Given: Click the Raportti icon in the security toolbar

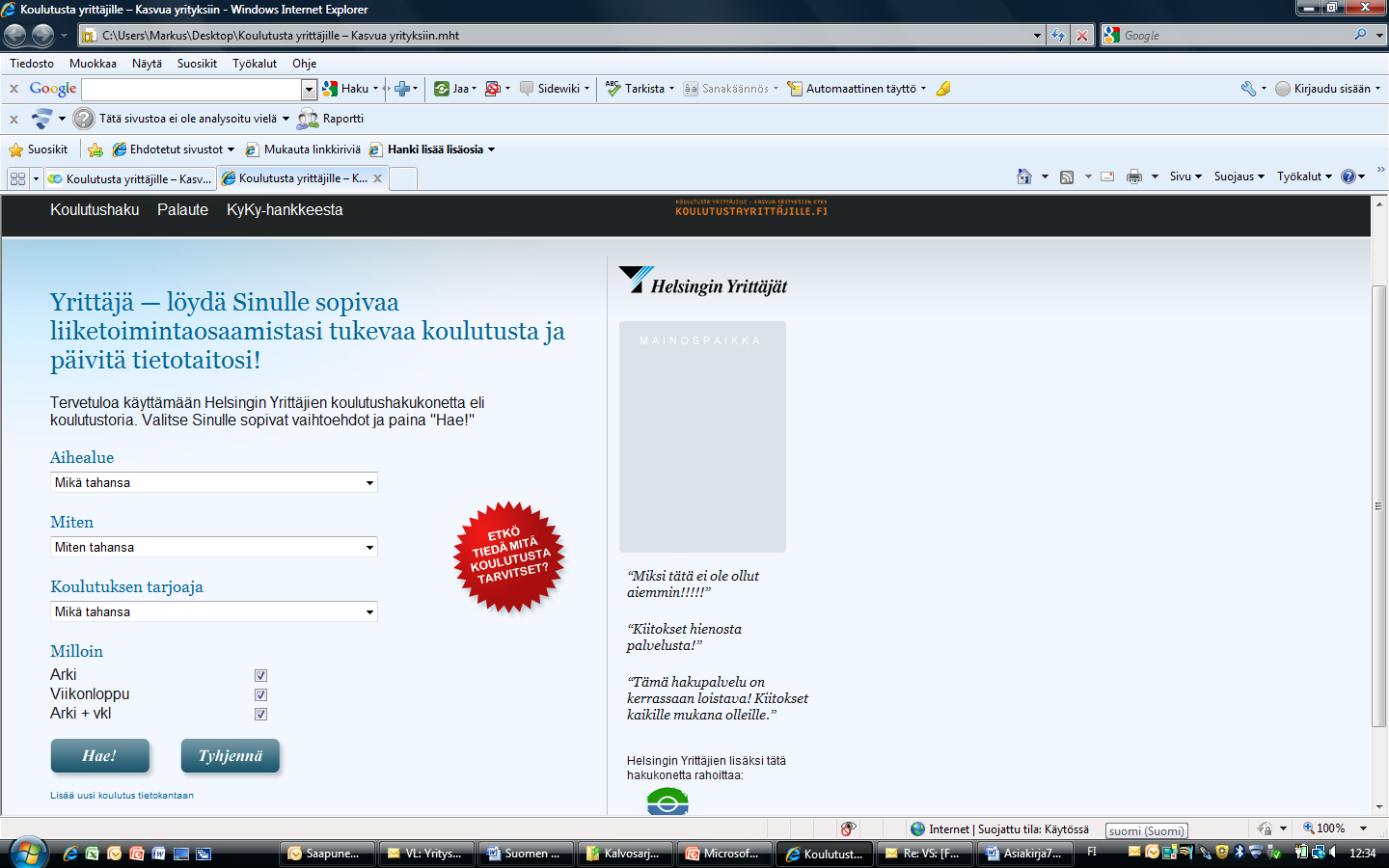Looking at the screenshot, I should coord(308,119).
